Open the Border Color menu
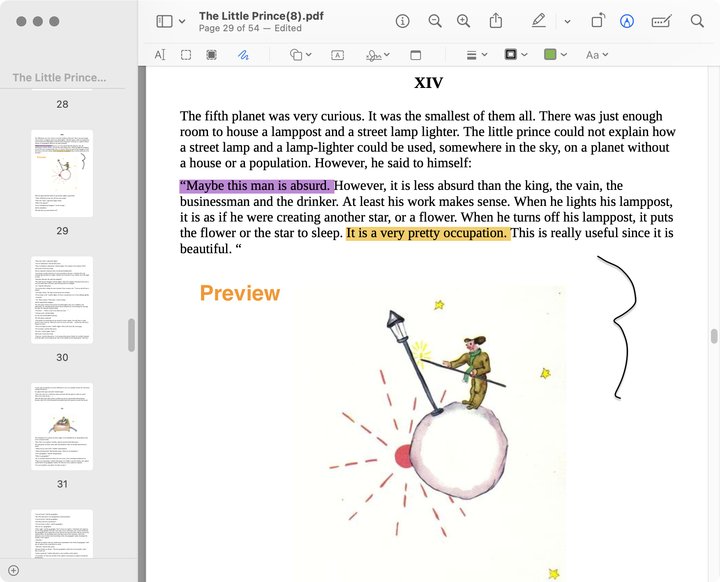 pos(516,55)
